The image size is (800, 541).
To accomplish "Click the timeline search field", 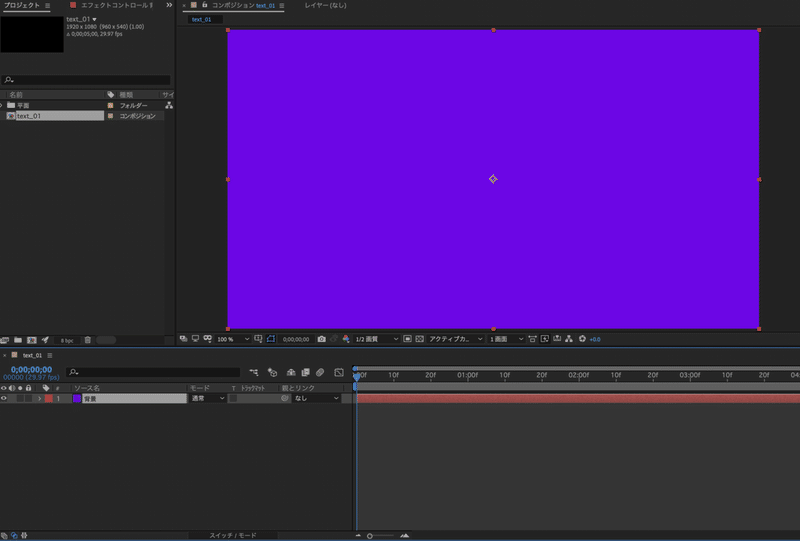I will pos(153,372).
